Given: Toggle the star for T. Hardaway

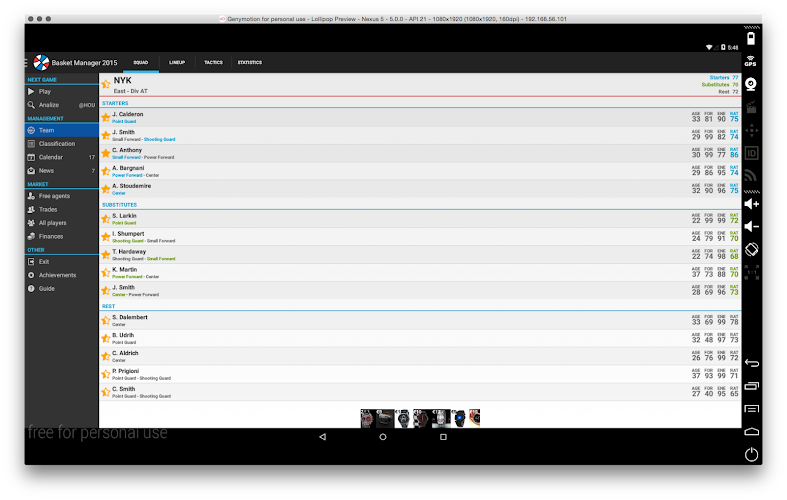Looking at the screenshot, I should pyautogui.click(x=106, y=255).
